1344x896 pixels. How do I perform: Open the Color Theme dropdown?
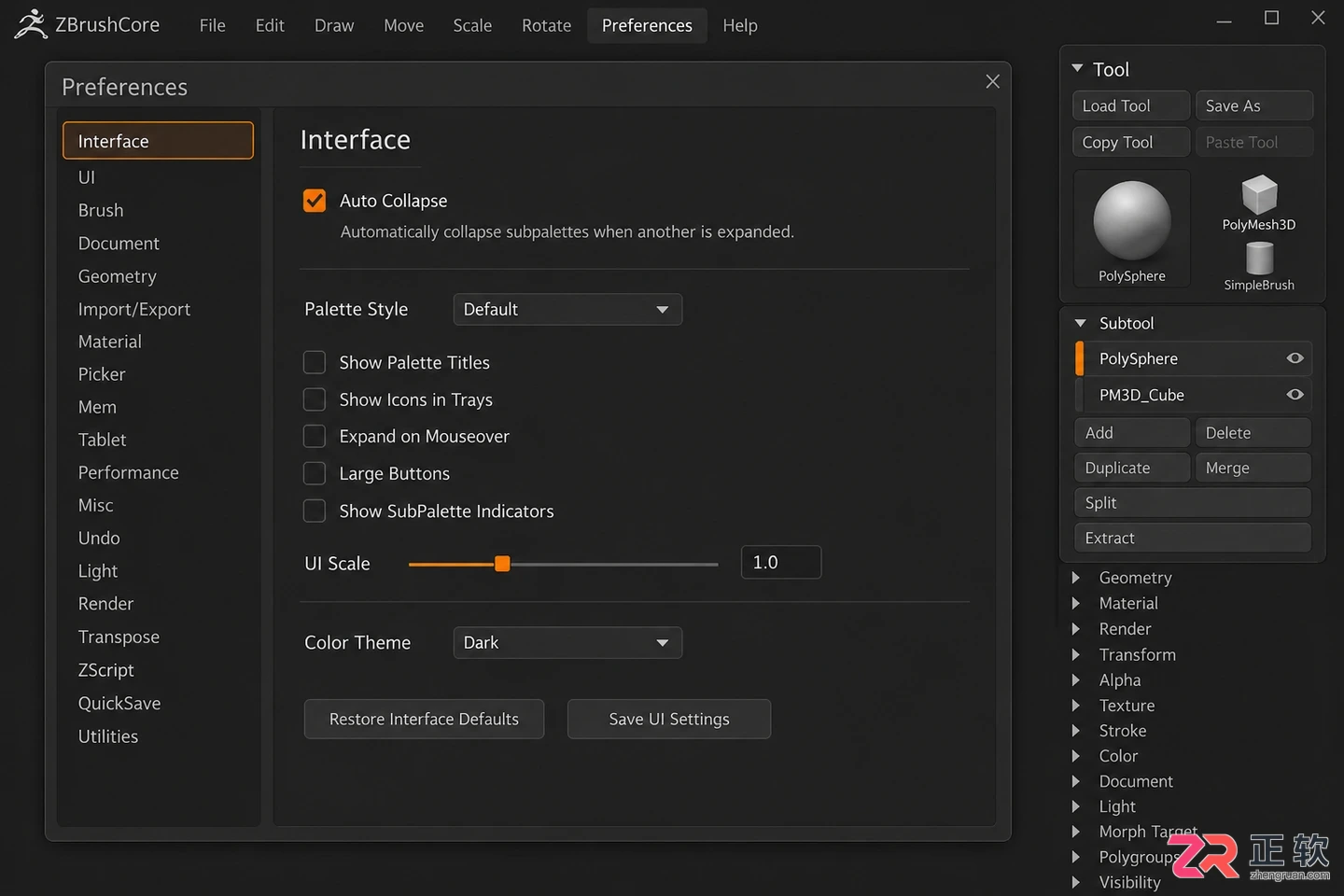(567, 642)
